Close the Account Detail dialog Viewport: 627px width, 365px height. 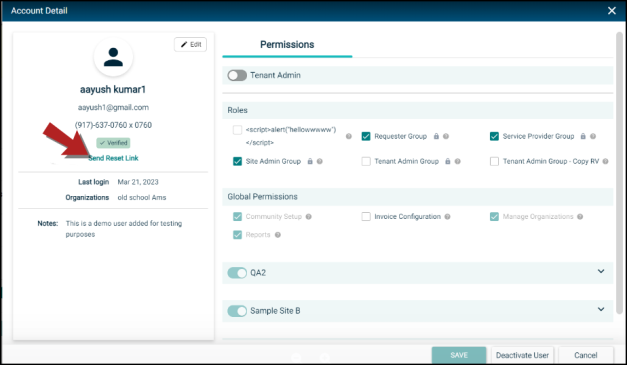pos(612,11)
